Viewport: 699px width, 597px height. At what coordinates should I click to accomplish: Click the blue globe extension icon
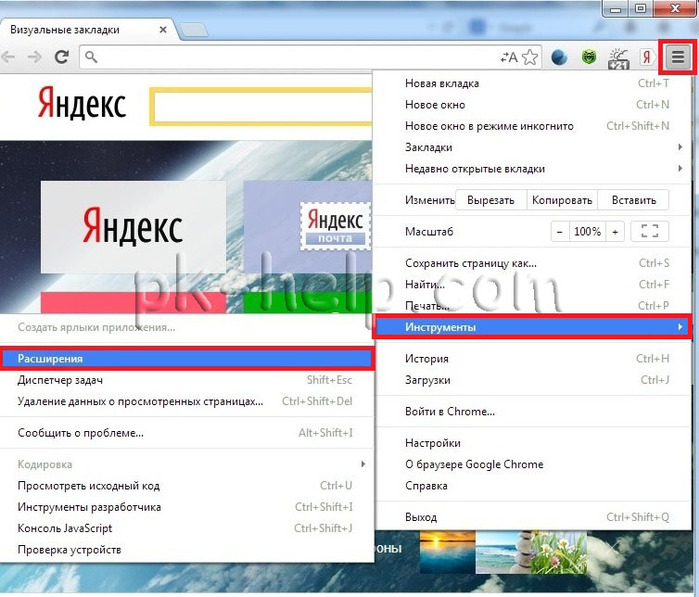point(559,58)
